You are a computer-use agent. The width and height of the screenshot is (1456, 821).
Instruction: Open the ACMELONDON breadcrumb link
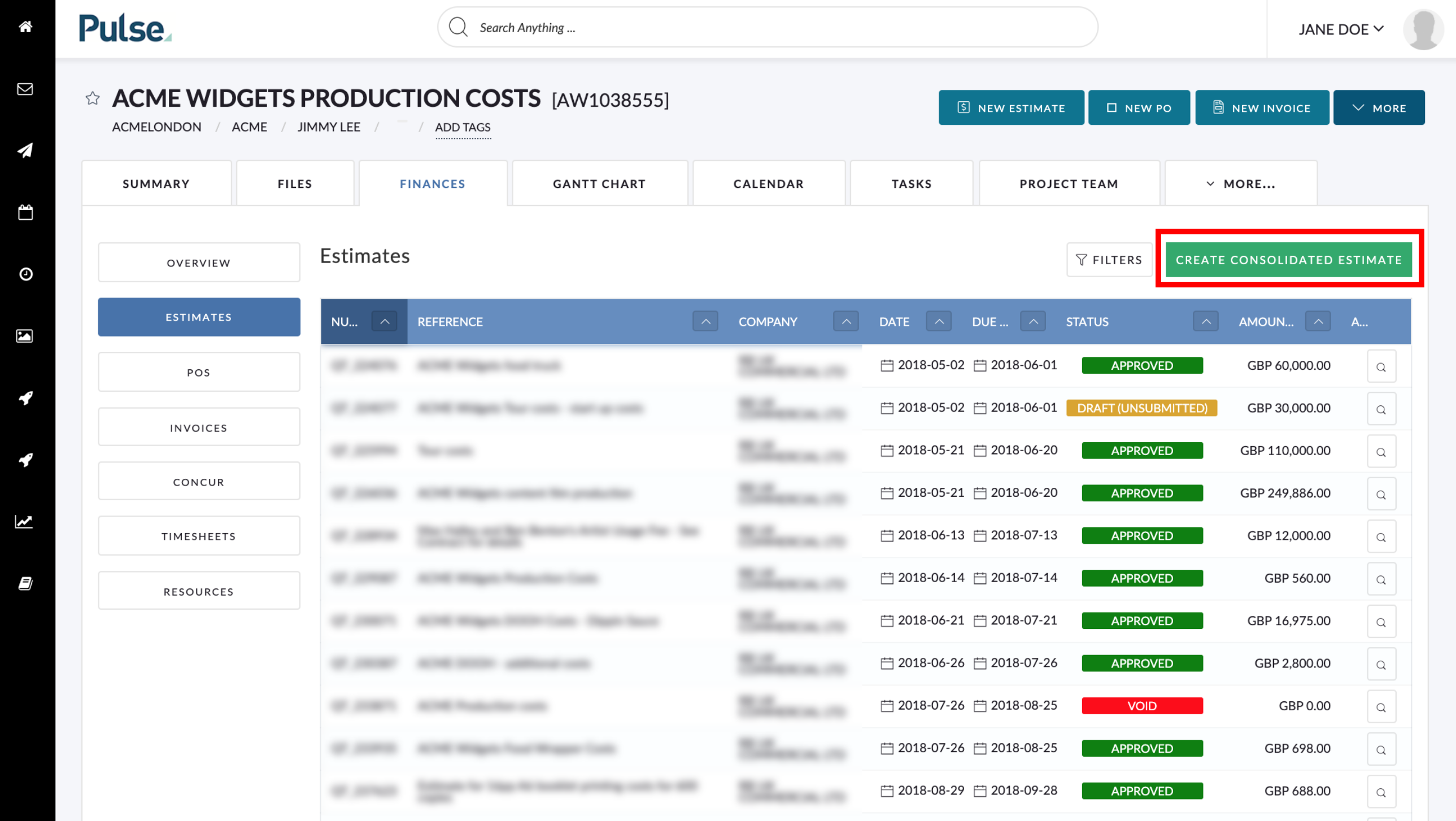[156, 127]
